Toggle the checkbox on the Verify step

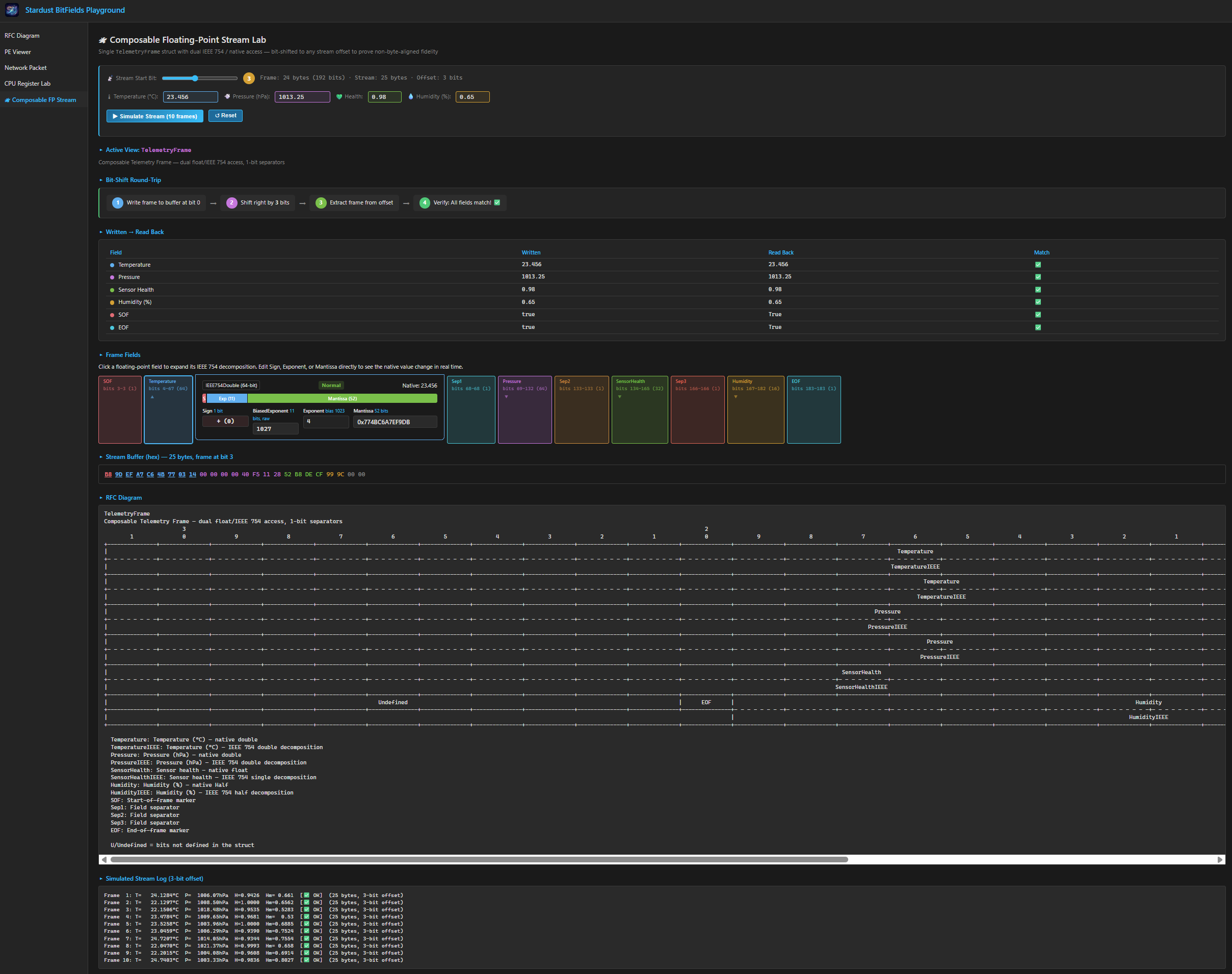[497, 202]
